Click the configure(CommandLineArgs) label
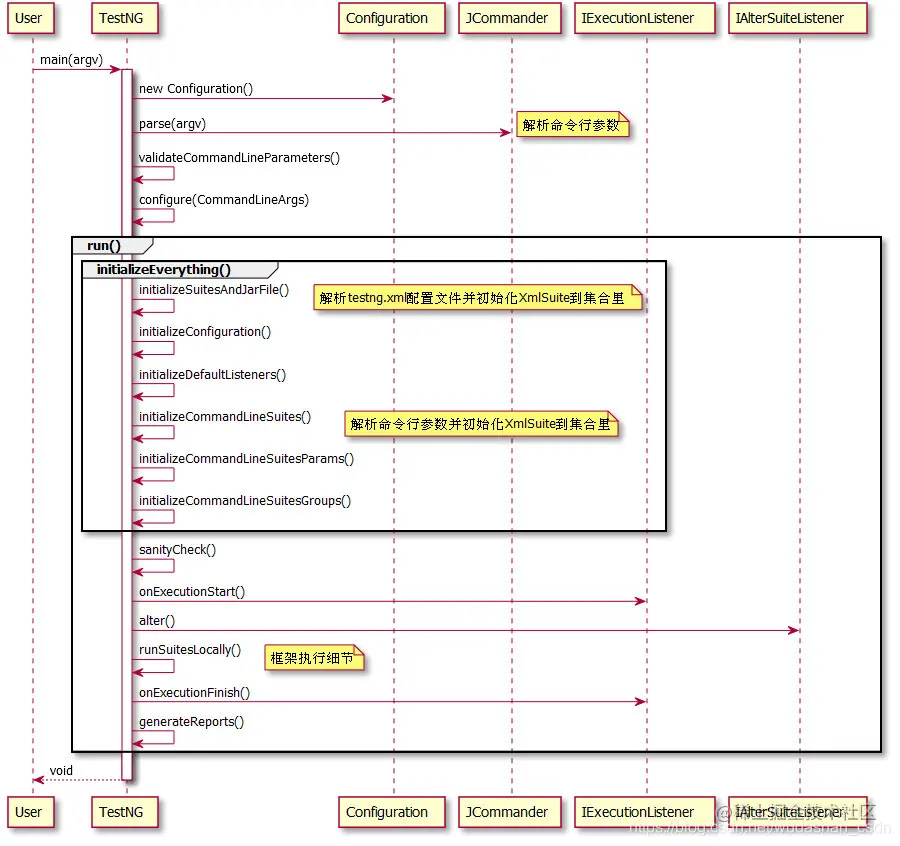The width and height of the screenshot is (900, 846). pyautogui.click(x=226, y=201)
